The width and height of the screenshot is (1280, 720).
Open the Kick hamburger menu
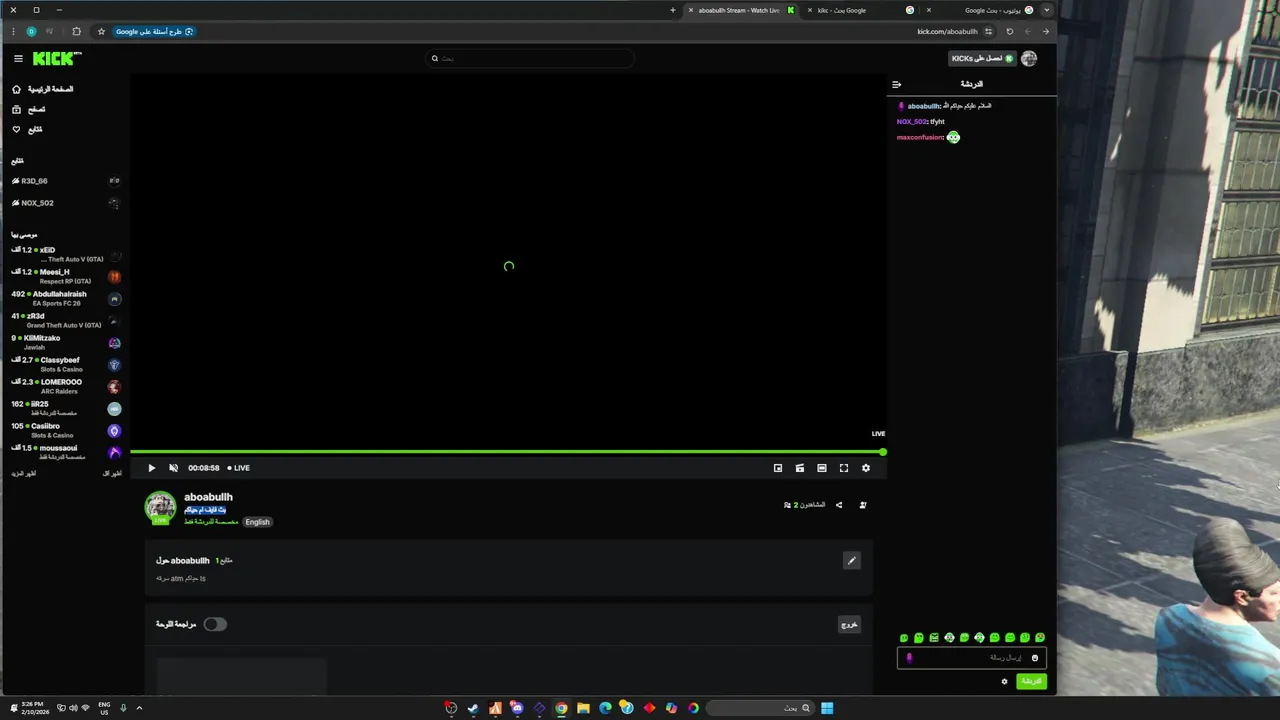click(18, 59)
